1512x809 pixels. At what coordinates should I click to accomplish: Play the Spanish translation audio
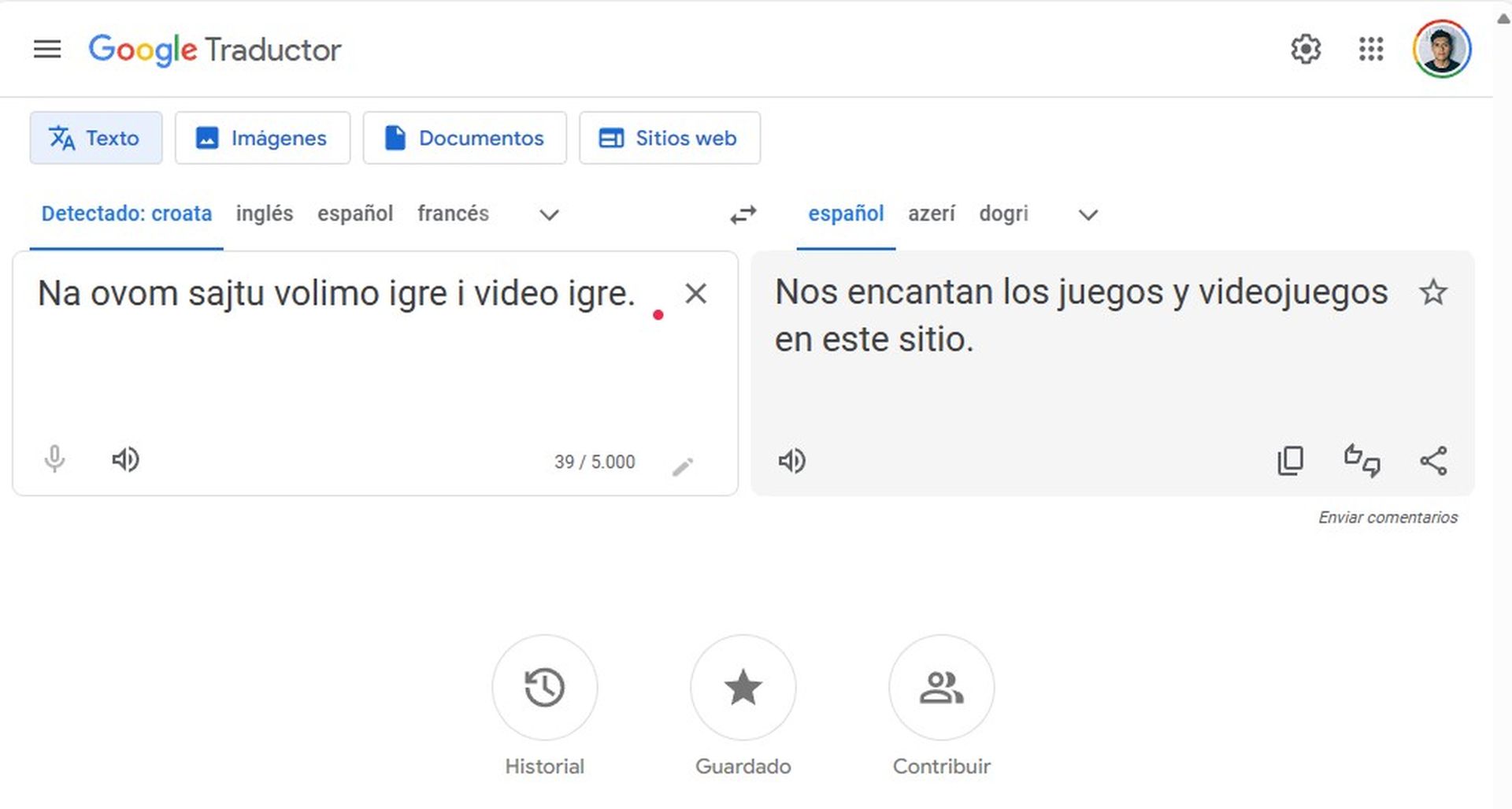[x=792, y=462]
